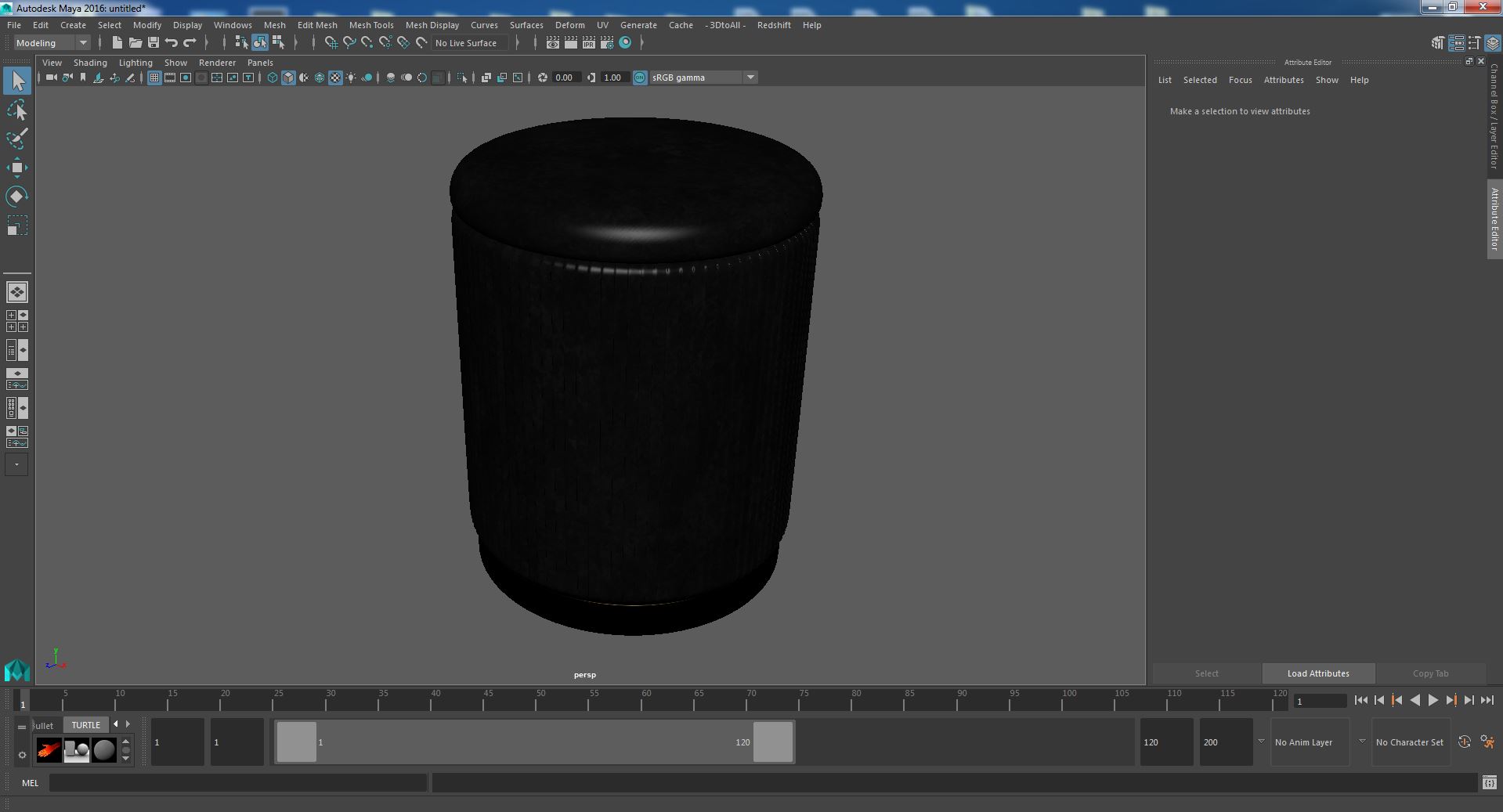
Task: Open the viewport Shading menu
Action: [90, 63]
